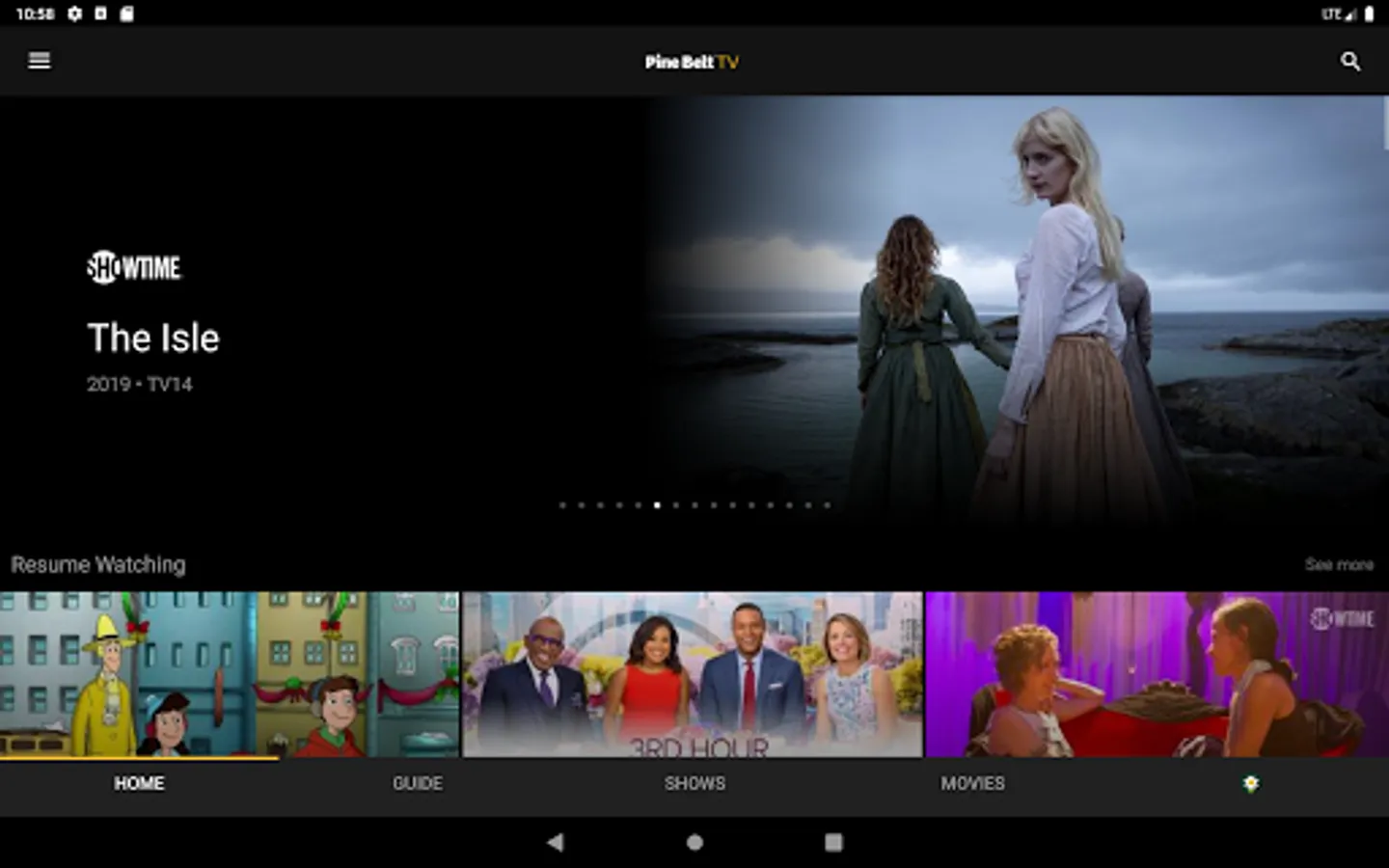
Task: Tap the battery icon in status bar
Action: click(x=1369, y=14)
